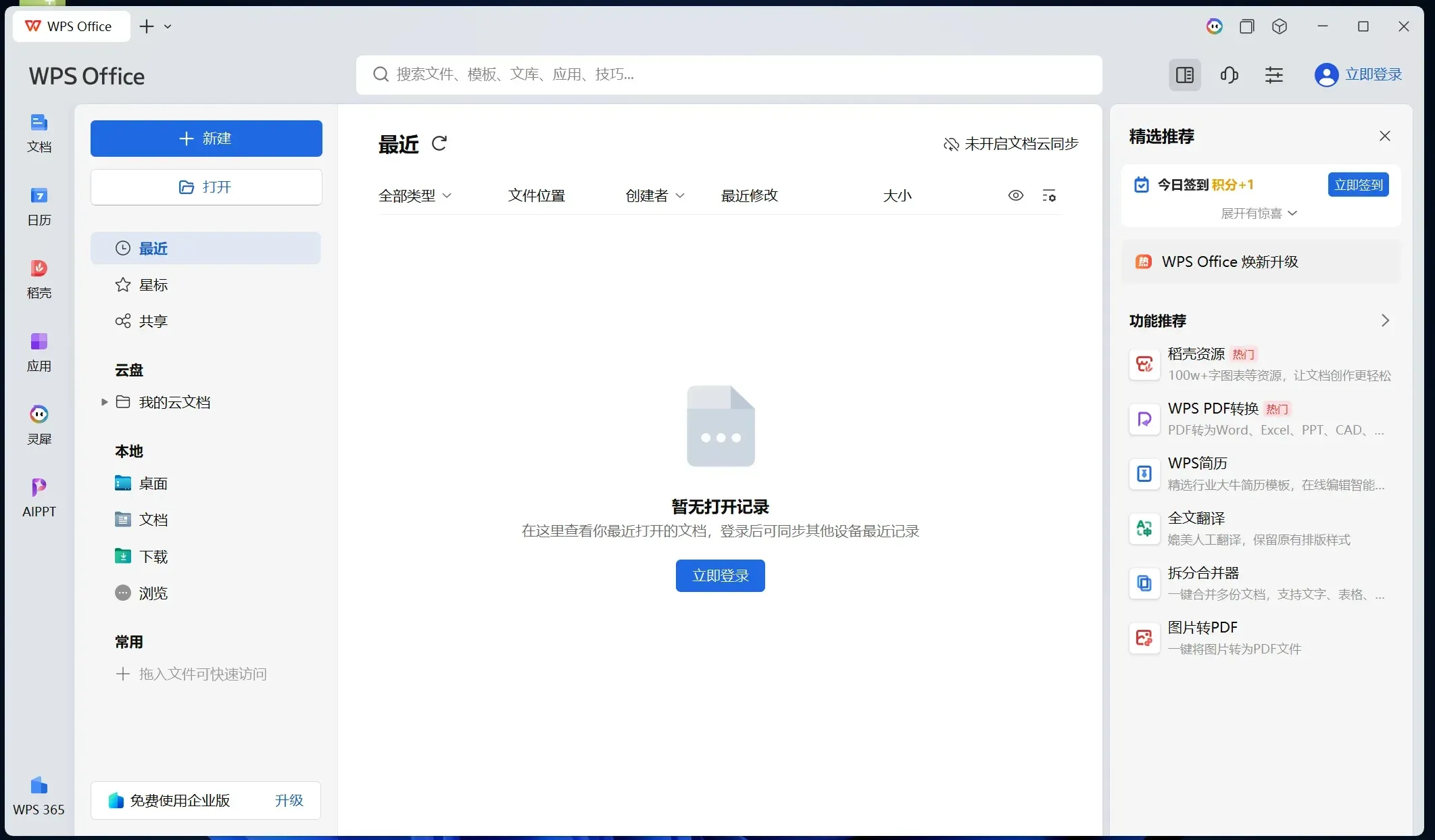Open 图片转PDF tool
The image size is (1435, 840).
pos(1261,638)
